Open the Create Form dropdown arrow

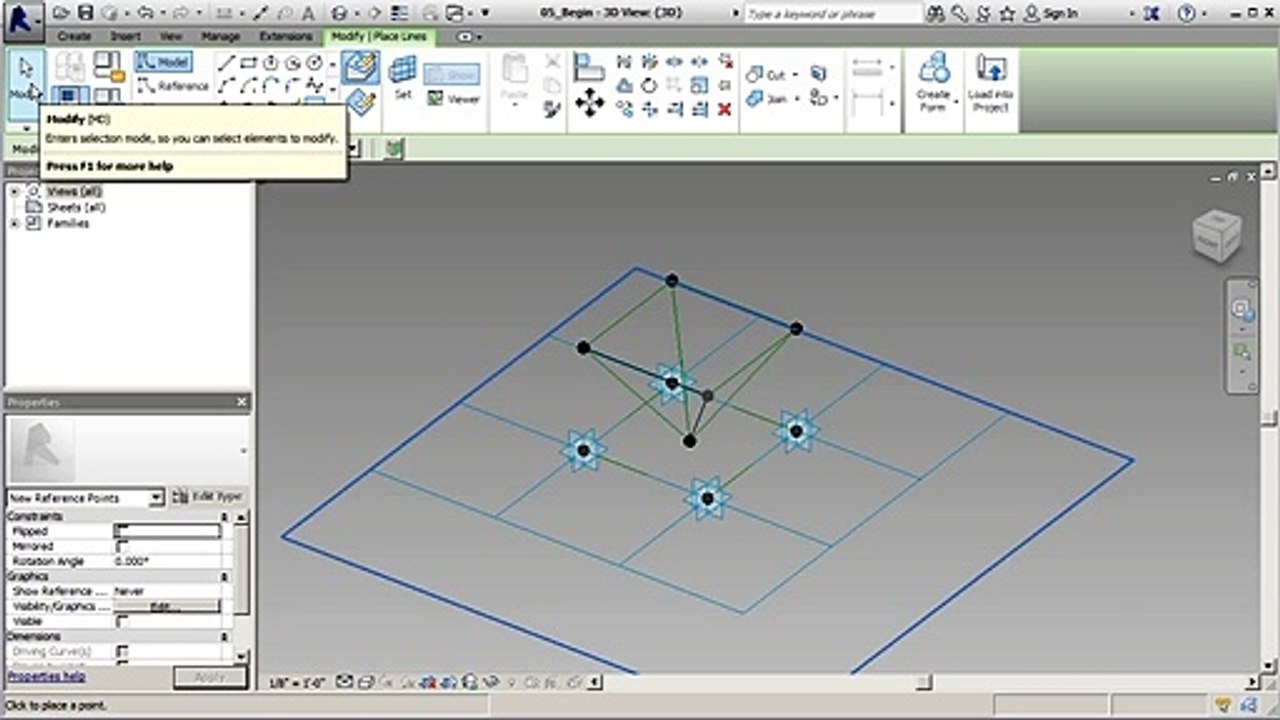pyautogui.click(x=956, y=102)
